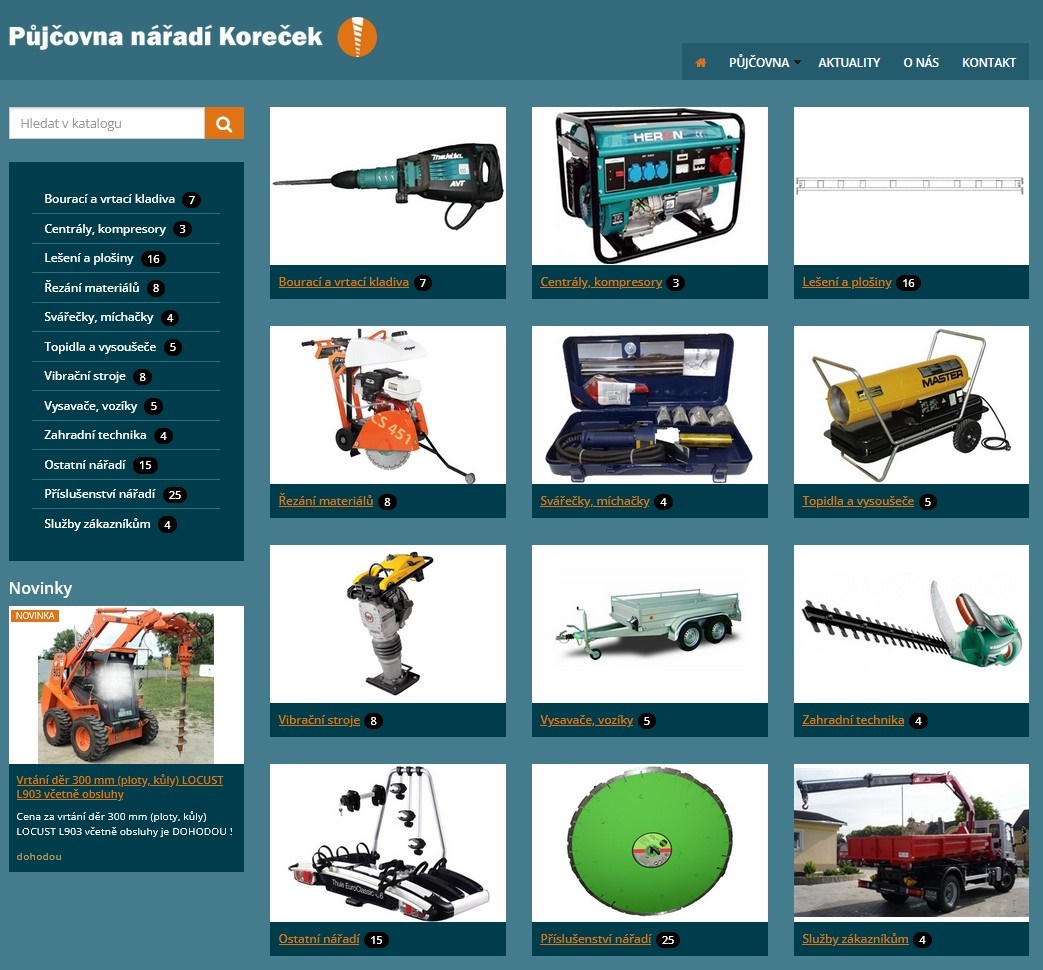Viewport: 1043px width, 970px height.
Task: Select Vibrační stroje from sidebar list
Action: tap(84, 376)
